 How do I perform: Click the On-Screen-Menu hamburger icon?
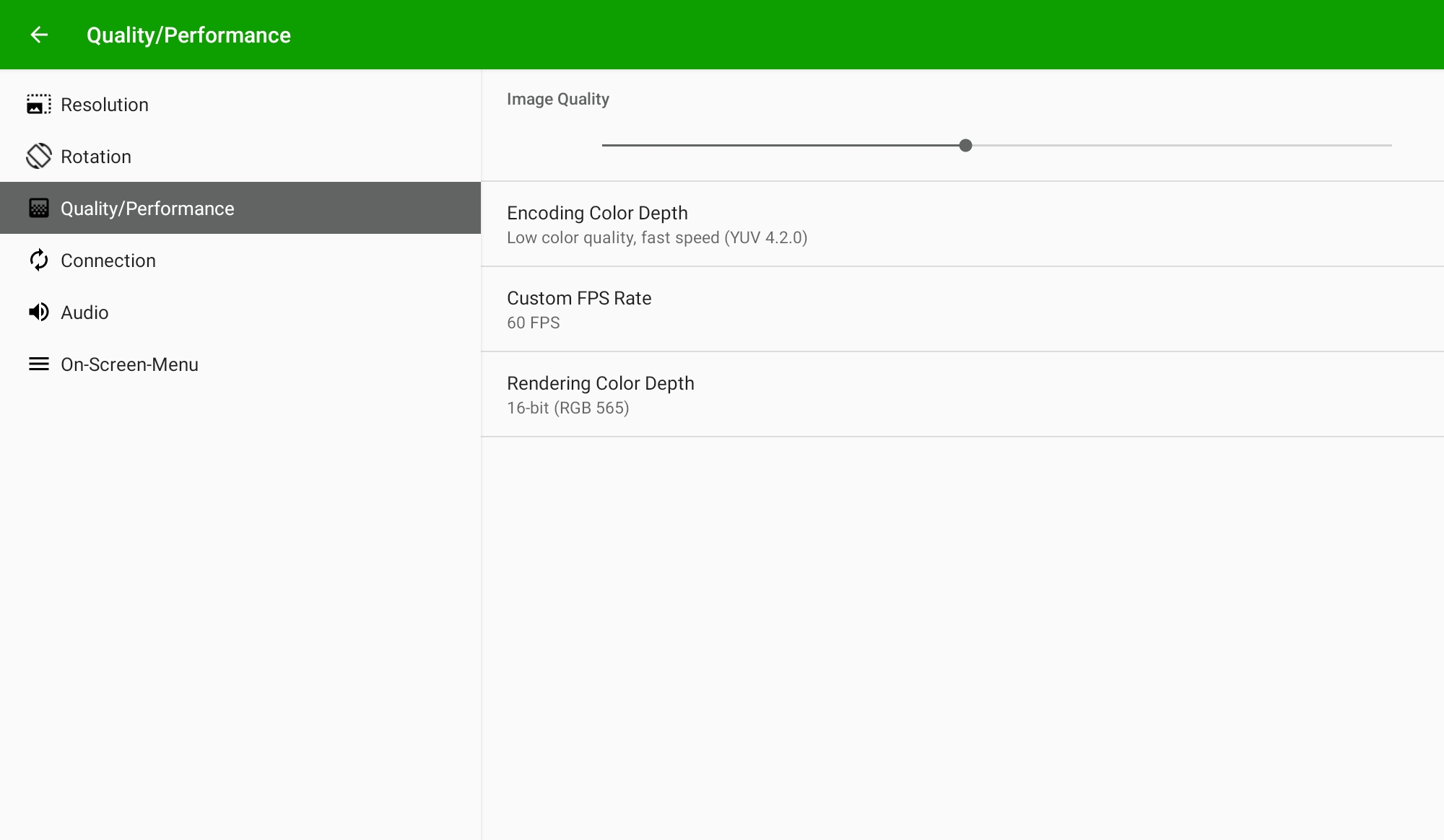[39, 364]
